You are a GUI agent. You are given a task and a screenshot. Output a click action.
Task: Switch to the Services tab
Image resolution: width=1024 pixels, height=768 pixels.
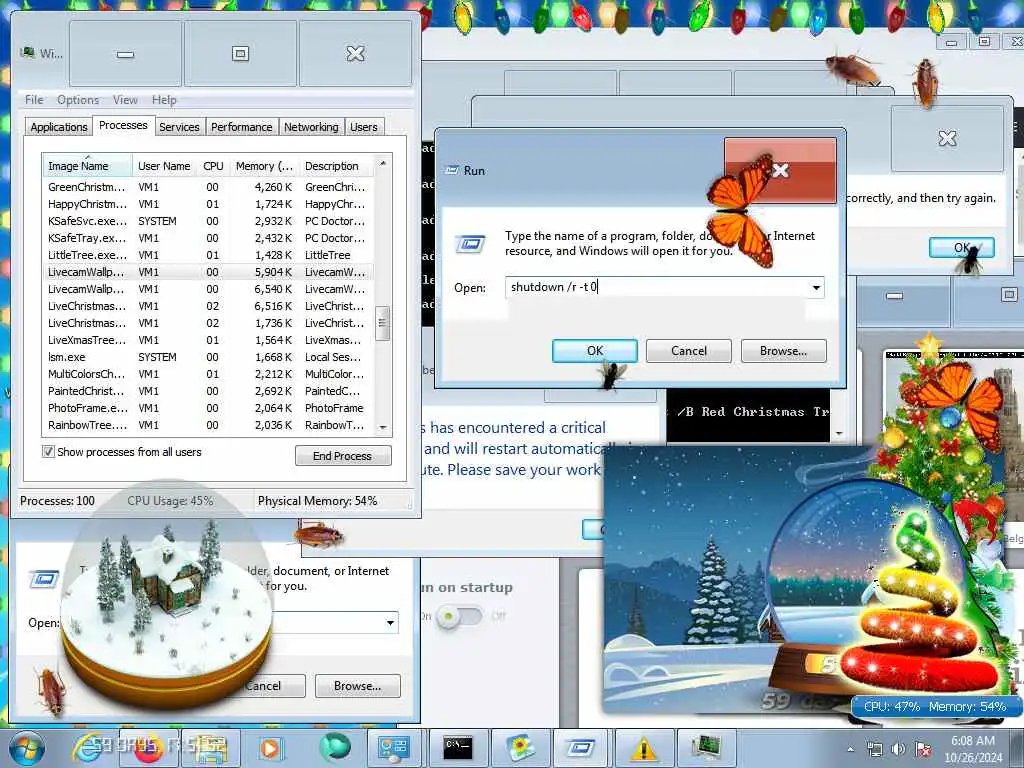click(x=179, y=127)
